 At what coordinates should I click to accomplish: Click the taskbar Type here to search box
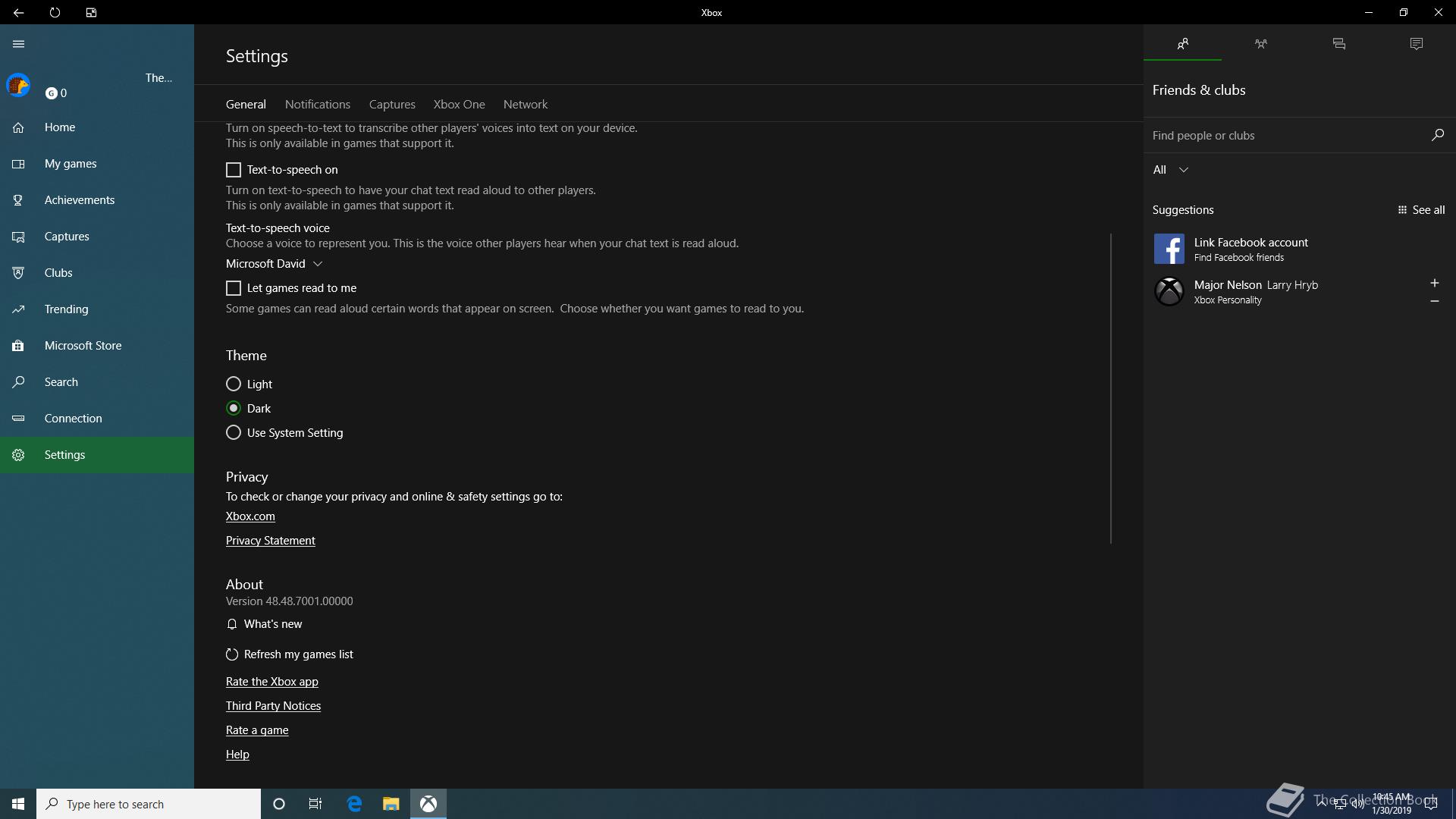point(149,804)
